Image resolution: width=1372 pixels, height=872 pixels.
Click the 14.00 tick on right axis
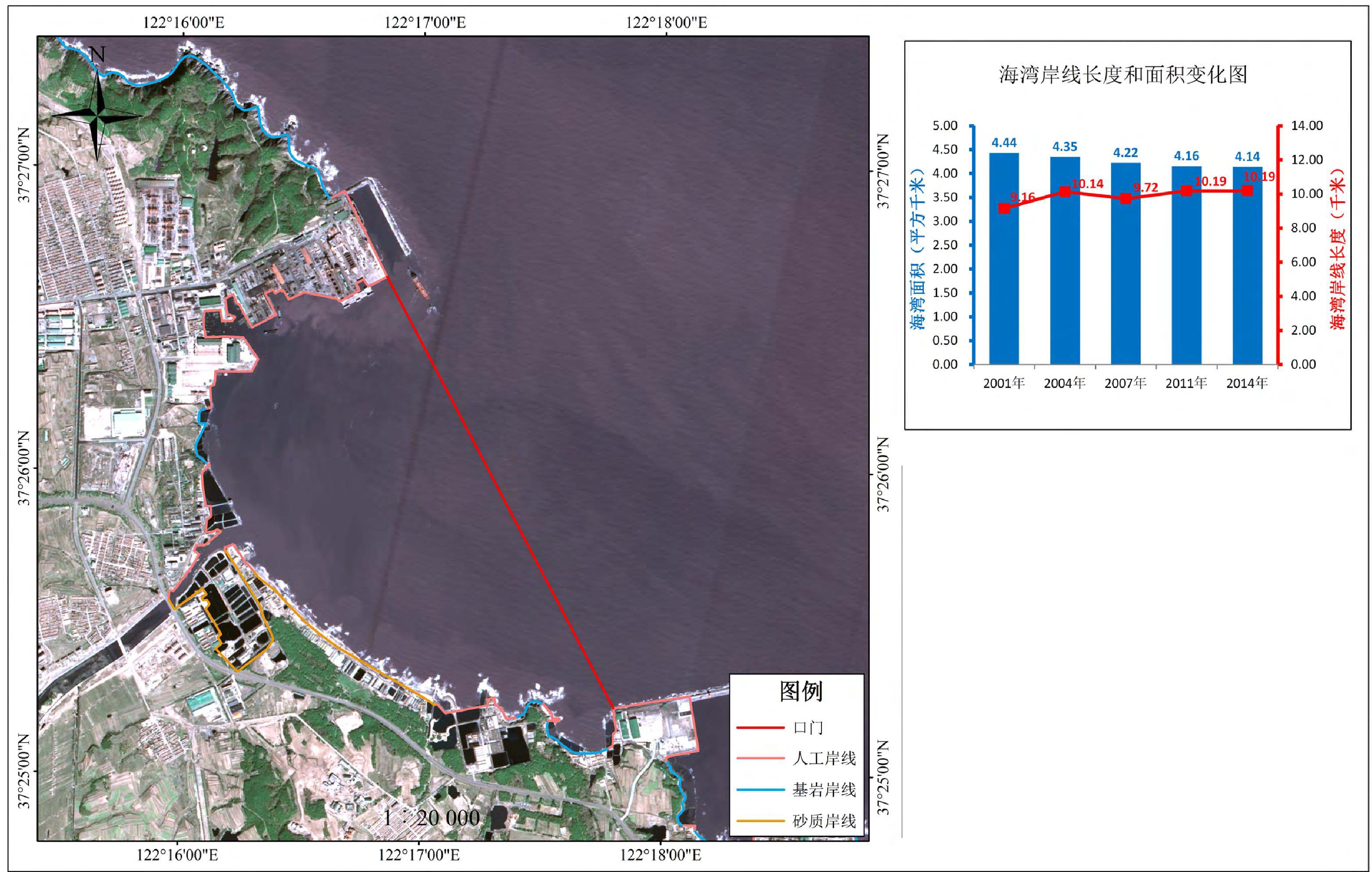pos(1307,125)
